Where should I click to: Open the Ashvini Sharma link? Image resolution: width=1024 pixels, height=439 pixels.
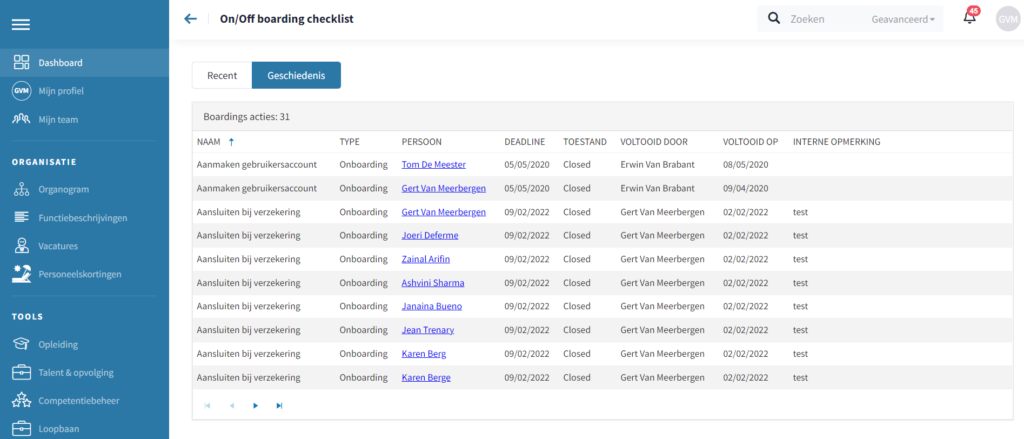[x=432, y=283]
